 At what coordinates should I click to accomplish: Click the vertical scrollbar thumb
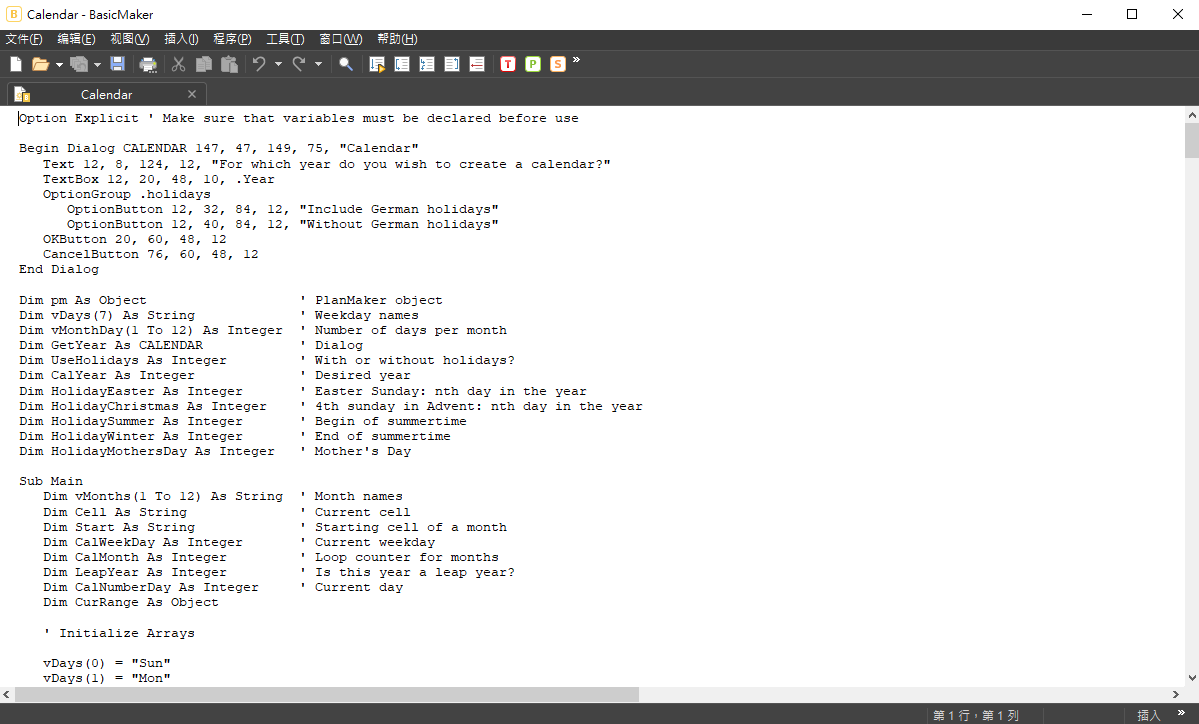[x=1191, y=140]
